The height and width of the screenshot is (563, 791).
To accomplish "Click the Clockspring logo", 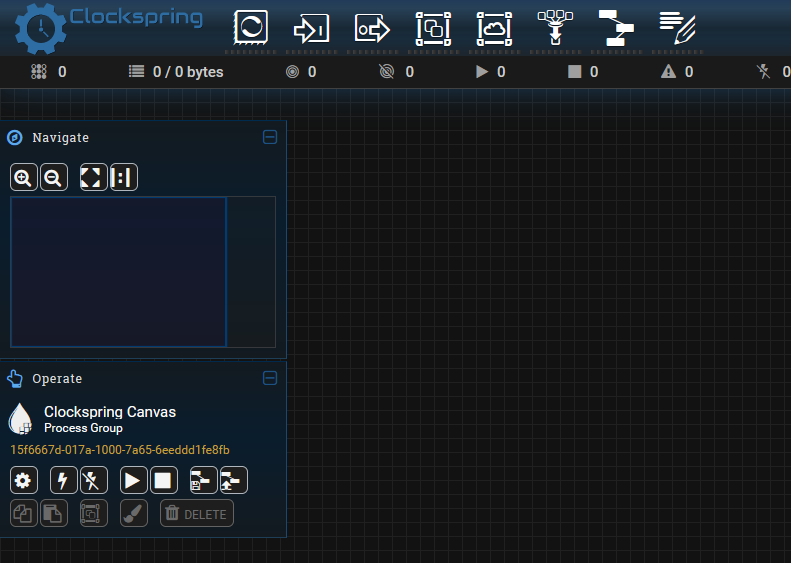I will [x=108, y=27].
